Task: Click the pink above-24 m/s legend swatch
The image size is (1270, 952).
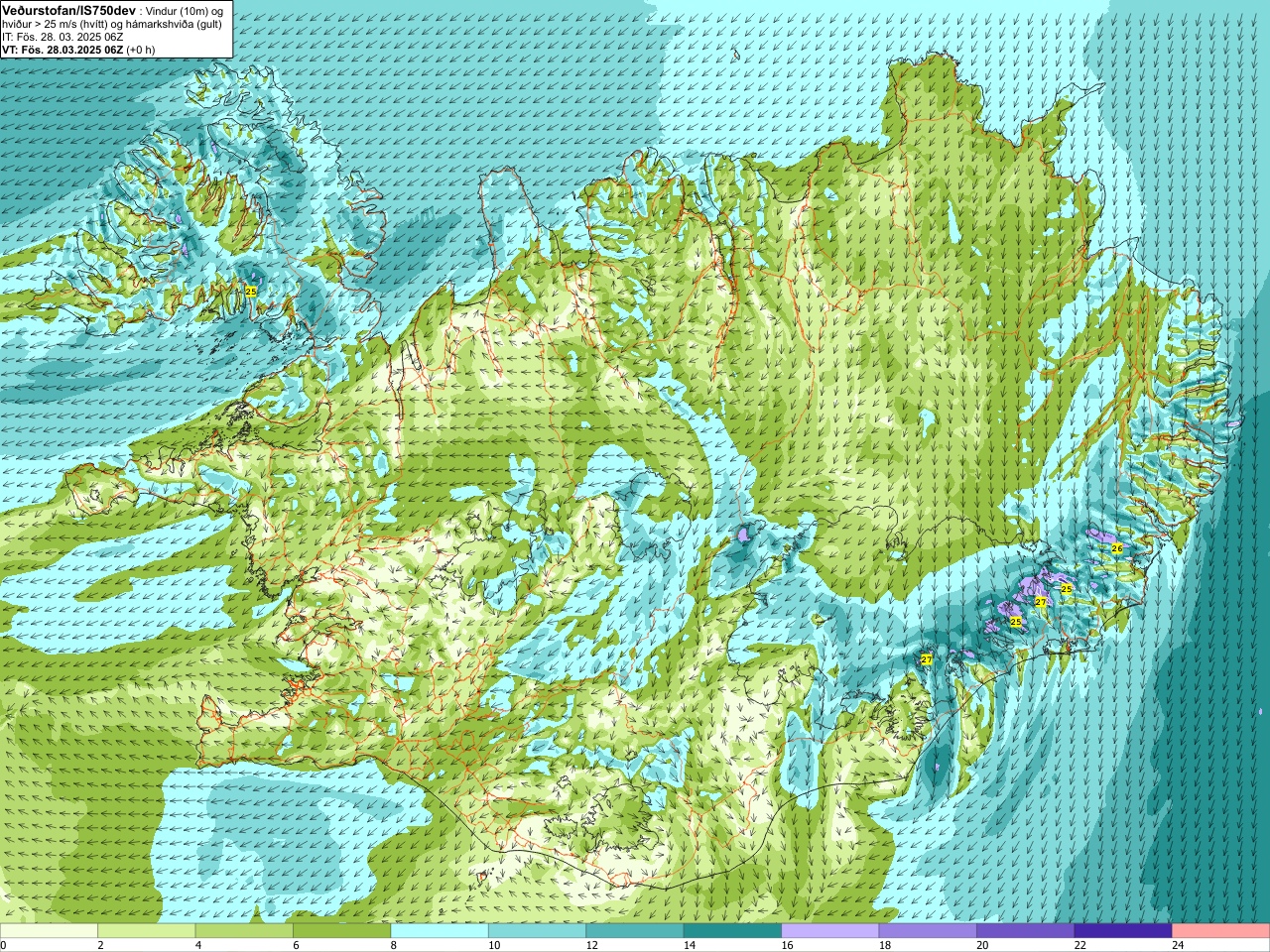Action: 1221,931
